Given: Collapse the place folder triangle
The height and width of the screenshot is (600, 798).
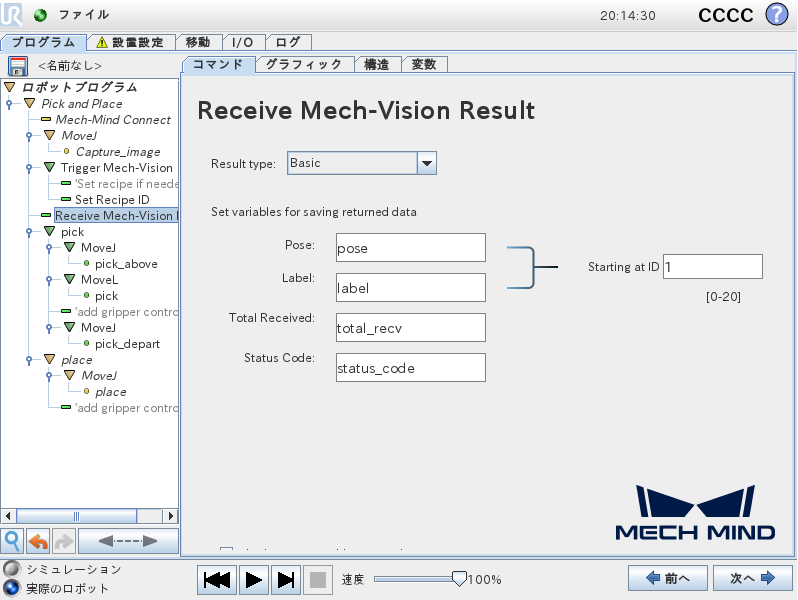Looking at the screenshot, I should (49, 359).
